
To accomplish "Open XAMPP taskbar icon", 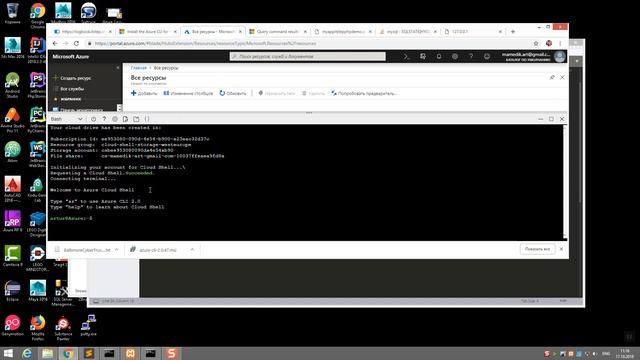I will (x=130, y=353).
